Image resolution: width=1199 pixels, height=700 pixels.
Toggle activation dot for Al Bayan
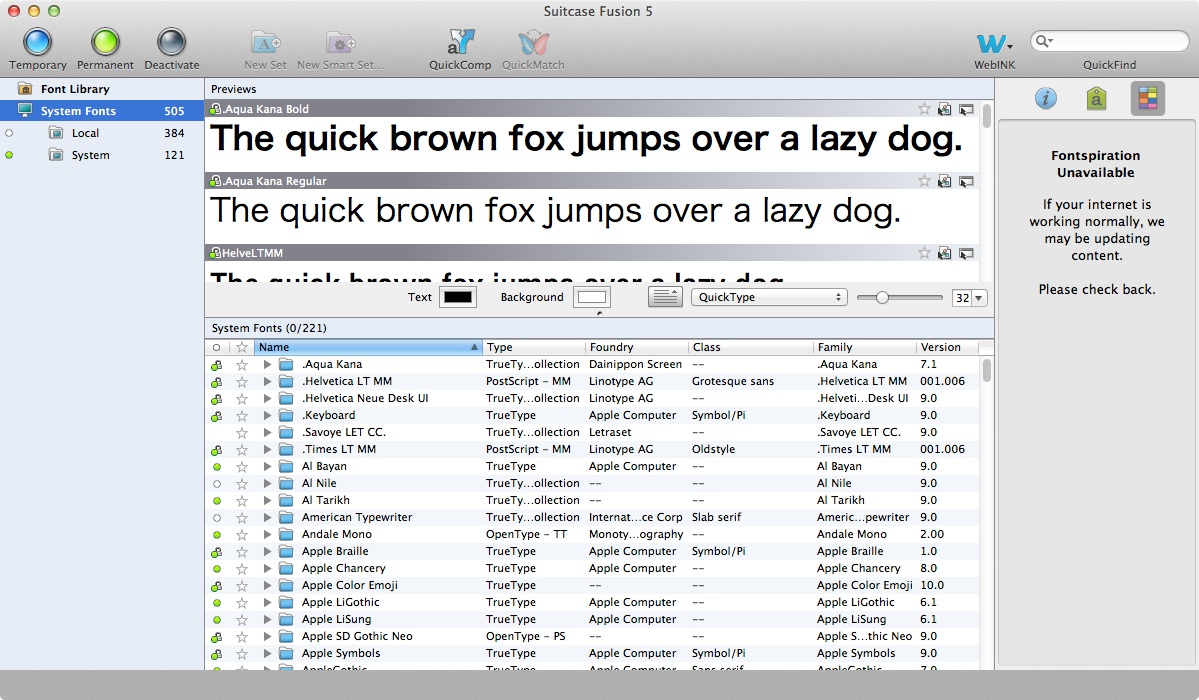coord(217,467)
